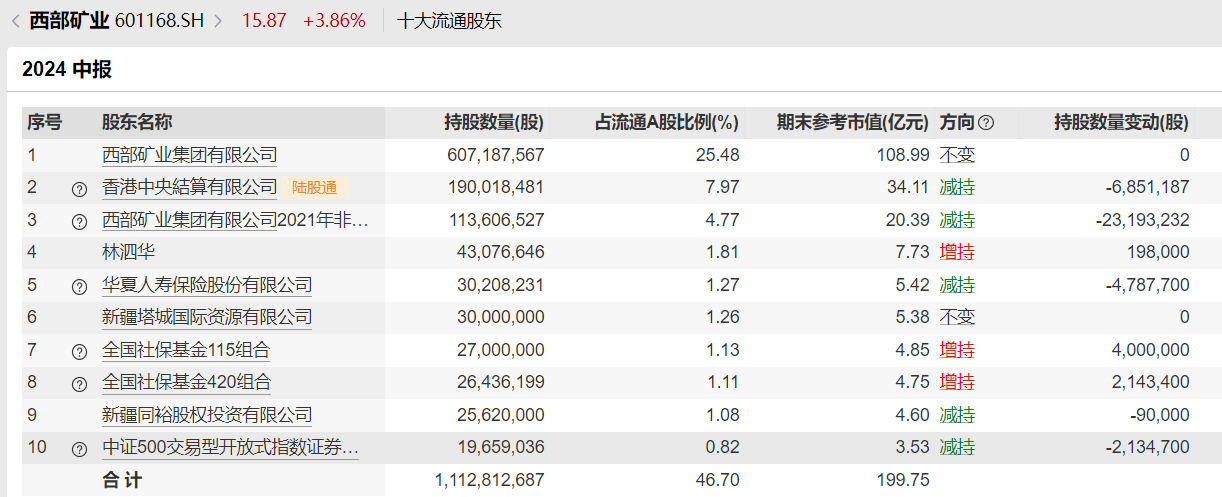Image resolution: width=1222 pixels, height=497 pixels.
Task: Click the 占流通A股比例(%) column header
Action: click(x=667, y=123)
